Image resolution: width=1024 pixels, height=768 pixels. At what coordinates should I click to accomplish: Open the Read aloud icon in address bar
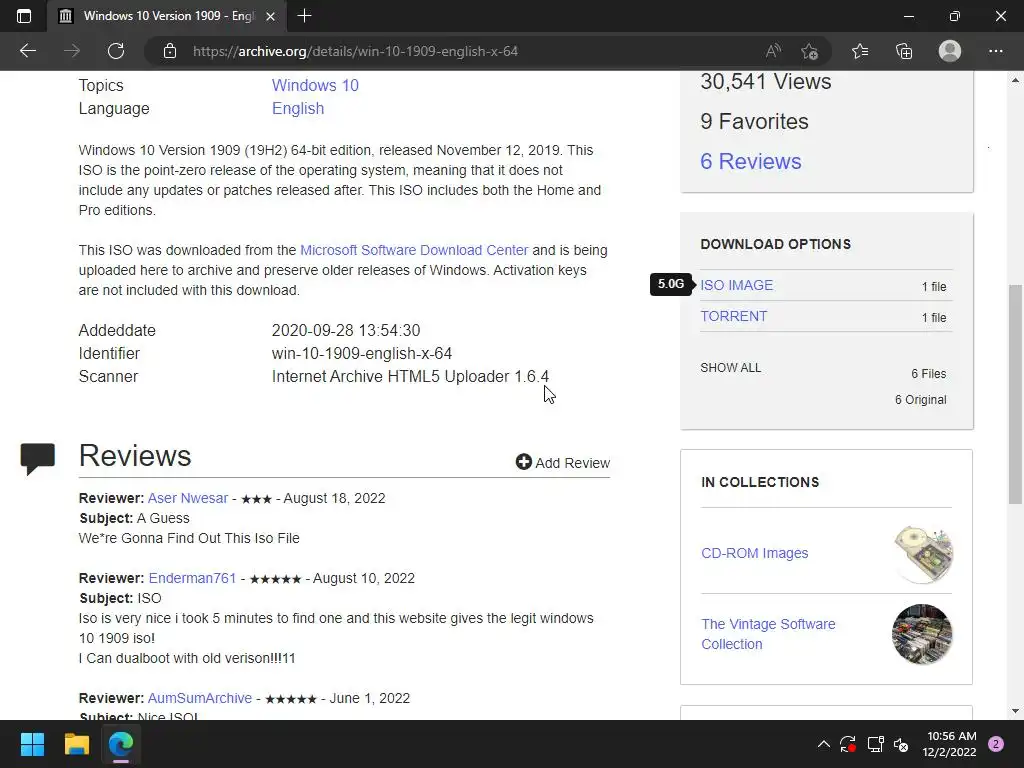click(x=773, y=51)
